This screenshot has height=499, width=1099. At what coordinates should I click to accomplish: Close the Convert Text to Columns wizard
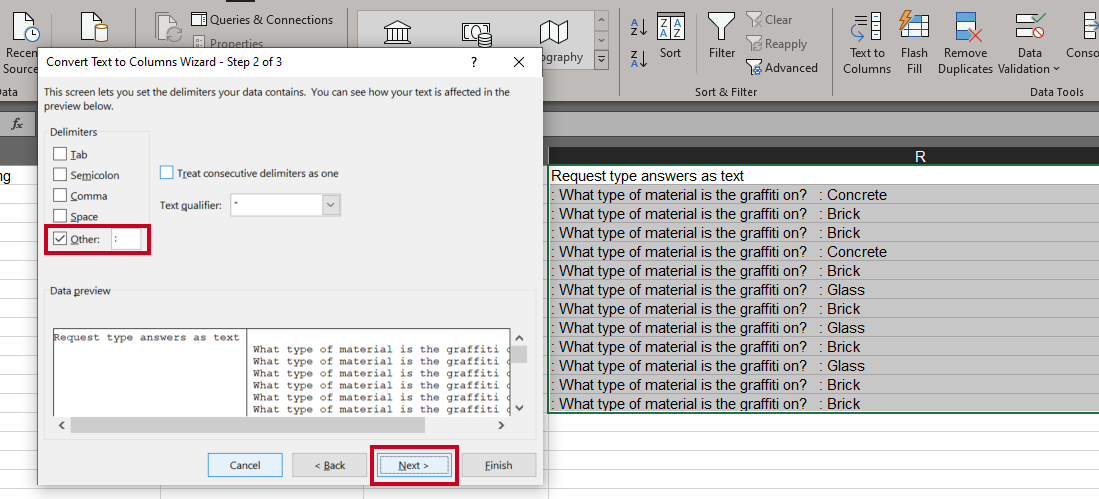pos(519,62)
